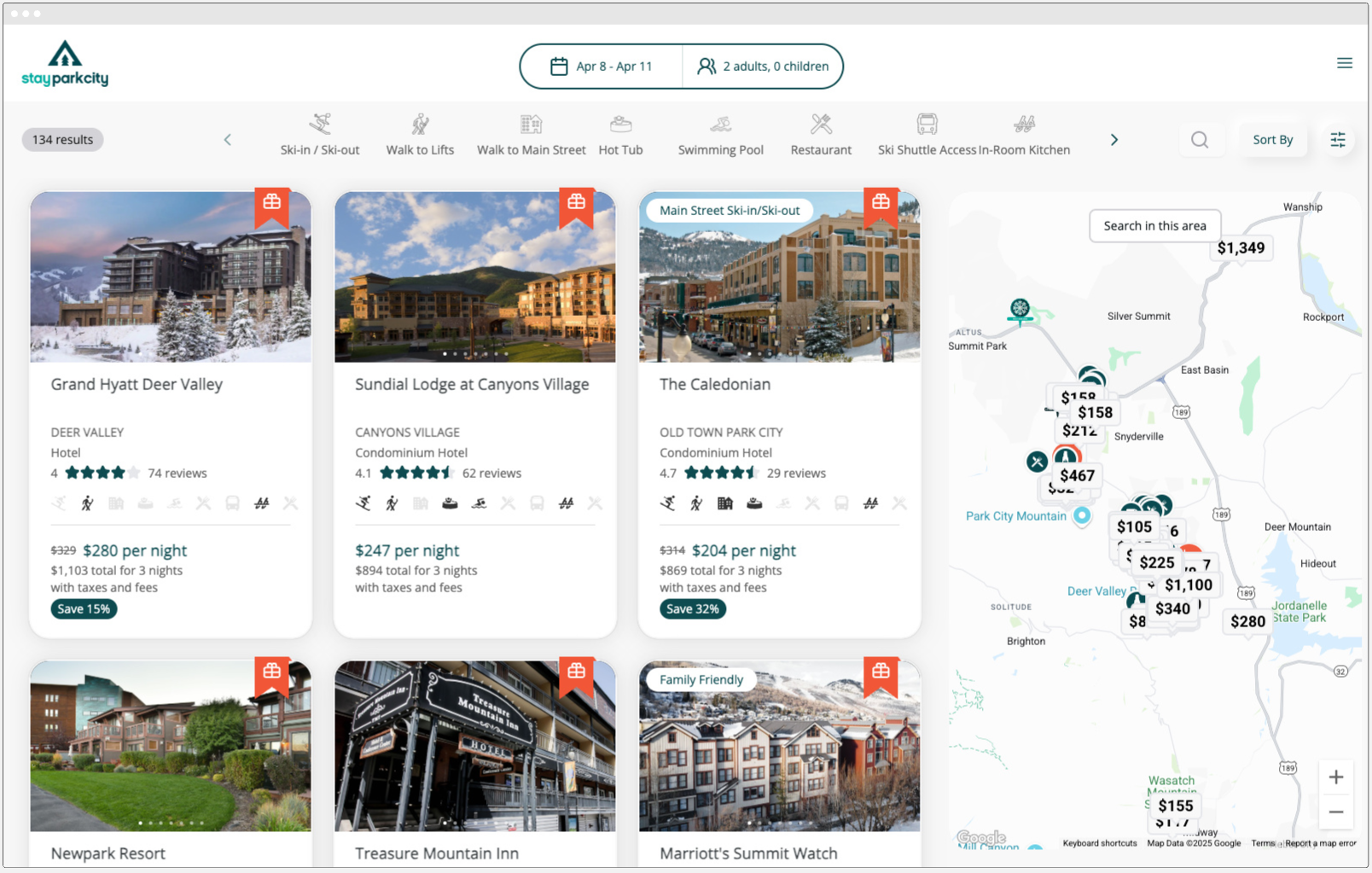Viewport: 1372px width, 873px height.
Task: Open the Newpark Resort listing title
Action: click(x=108, y=853)
